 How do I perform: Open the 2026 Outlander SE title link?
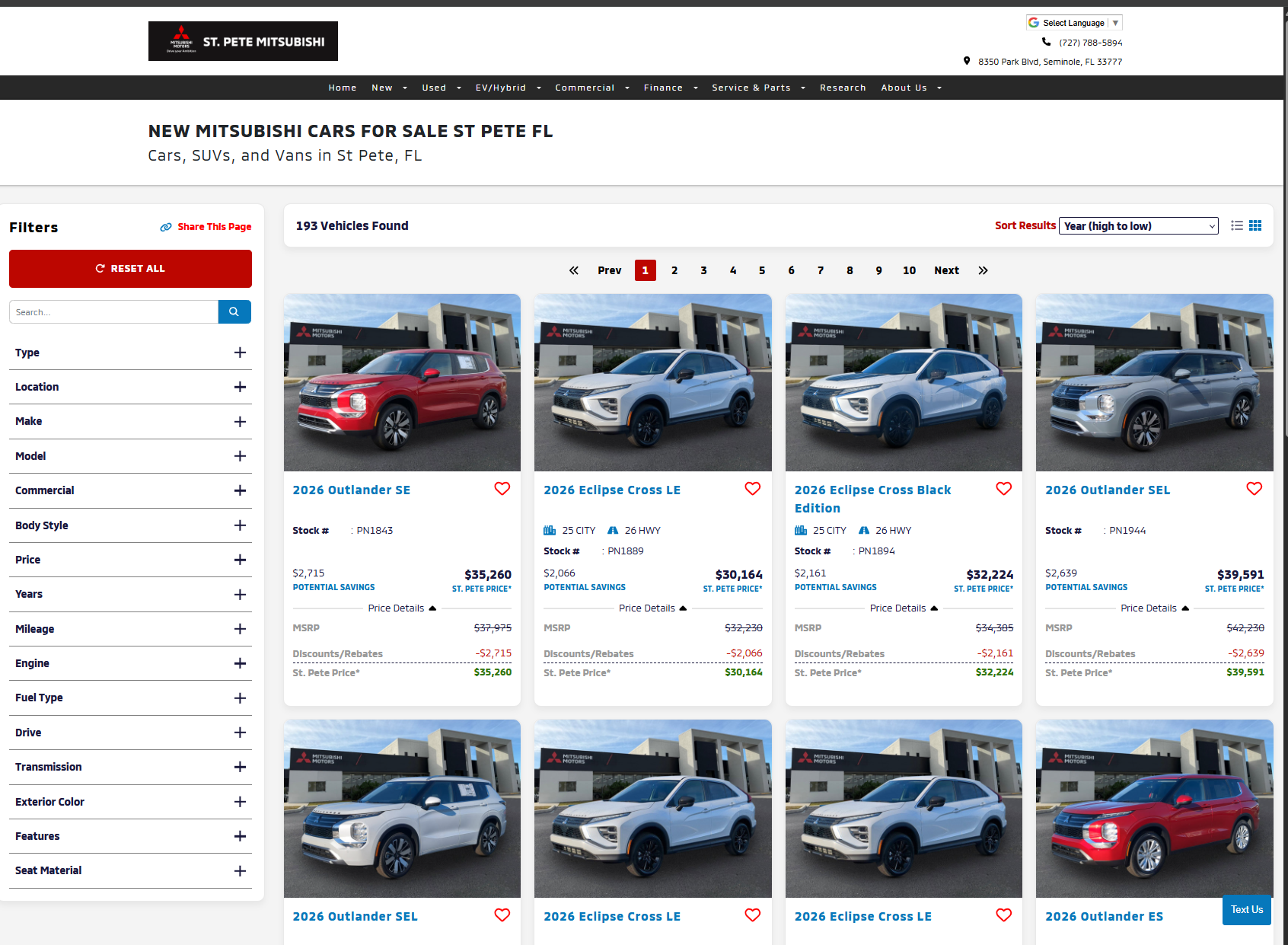pos(352,490)
